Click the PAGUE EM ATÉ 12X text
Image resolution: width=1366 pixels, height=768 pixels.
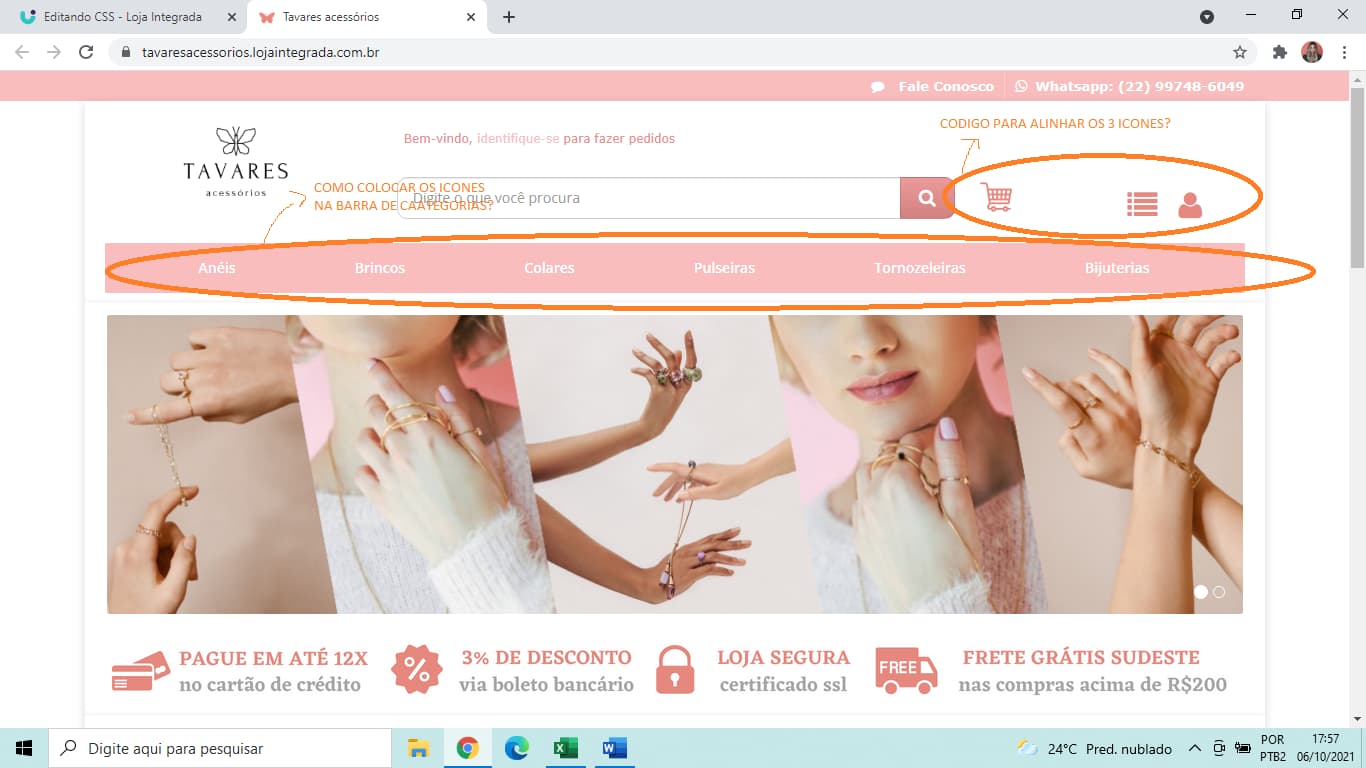[274, 658]
